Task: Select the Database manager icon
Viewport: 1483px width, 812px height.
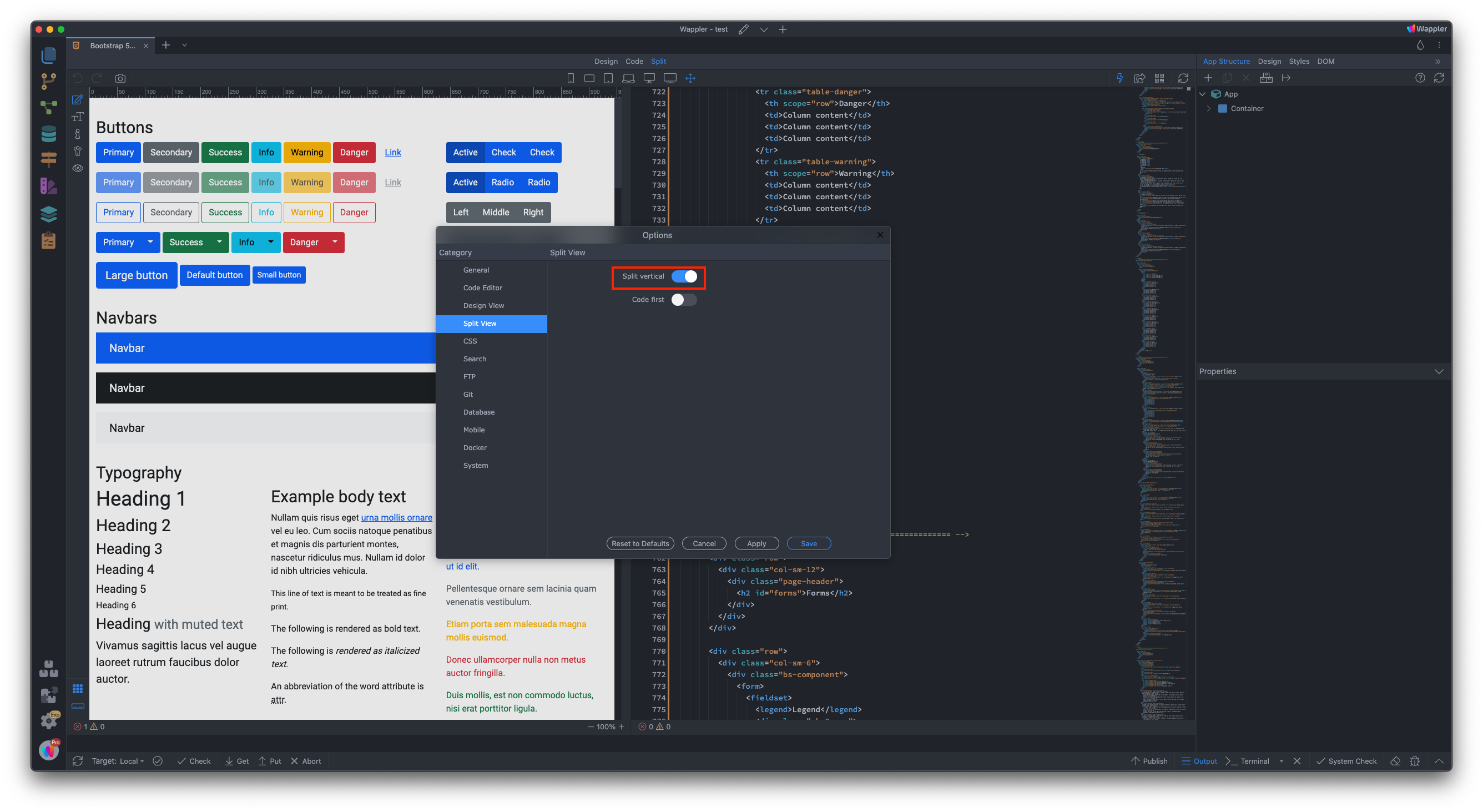Action: (49, 134)
